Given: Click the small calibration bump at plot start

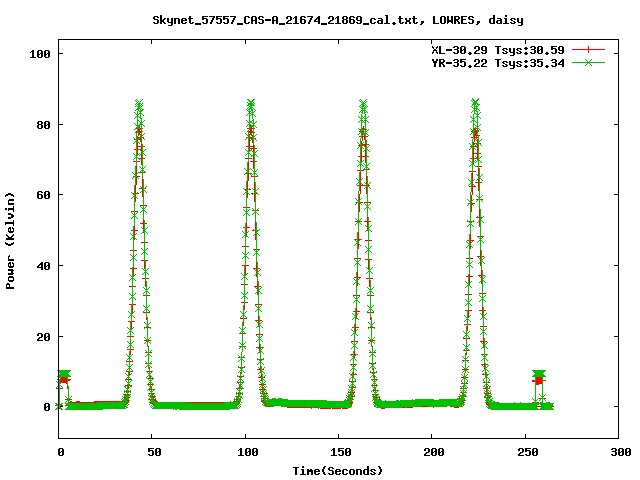Looking at the screenshot, I should point(64,376).
